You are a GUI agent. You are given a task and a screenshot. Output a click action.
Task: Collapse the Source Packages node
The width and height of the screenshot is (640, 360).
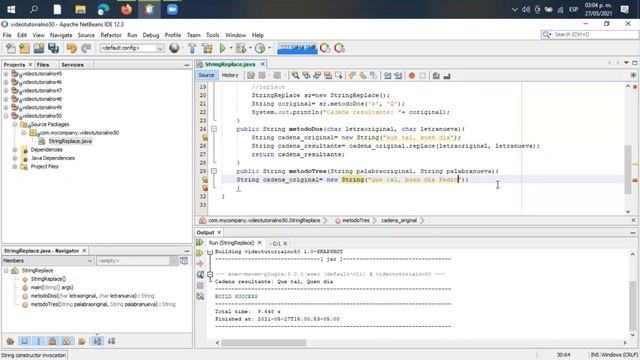pyautogui.click(x=15, y=124)
